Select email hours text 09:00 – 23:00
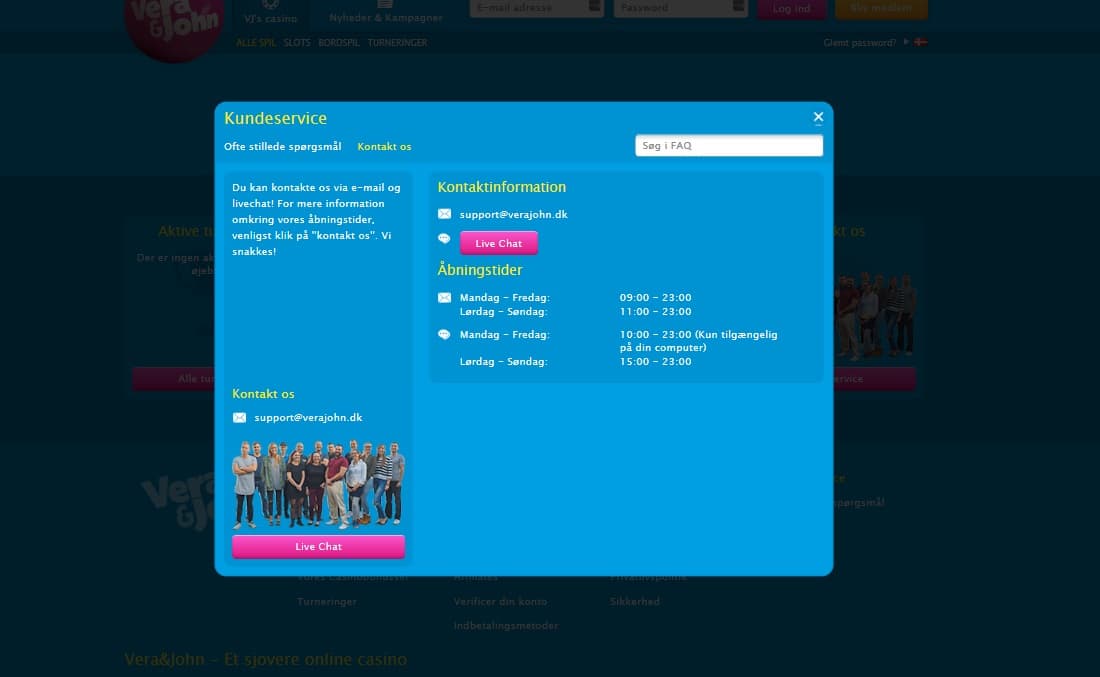The width and height of the screenshot is (1100, 677). click(x=655, y=297)
